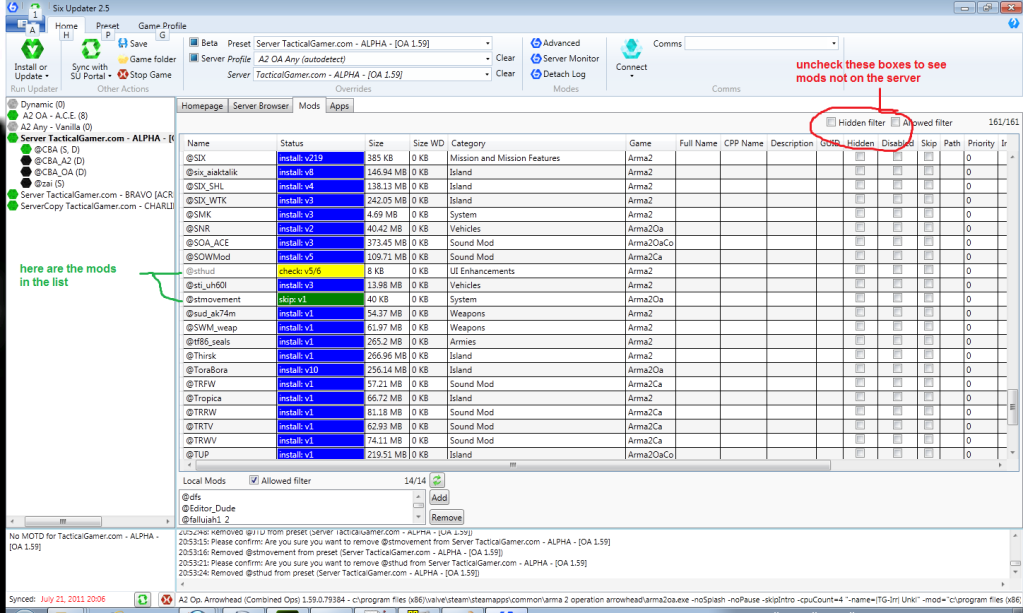Click red cancel icon in status bar

(166, 599)
